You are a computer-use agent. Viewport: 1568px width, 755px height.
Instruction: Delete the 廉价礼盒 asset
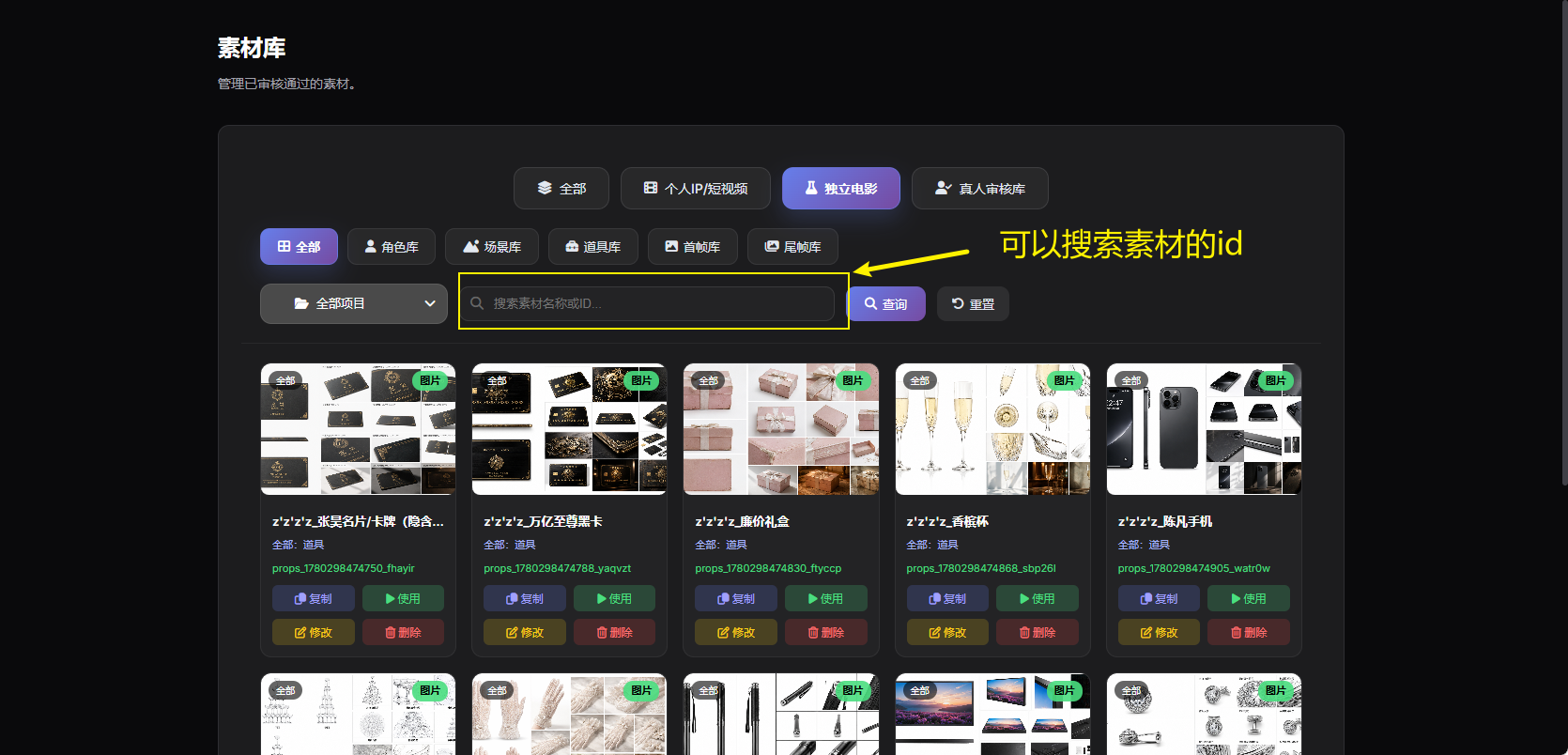coord(826,632)
